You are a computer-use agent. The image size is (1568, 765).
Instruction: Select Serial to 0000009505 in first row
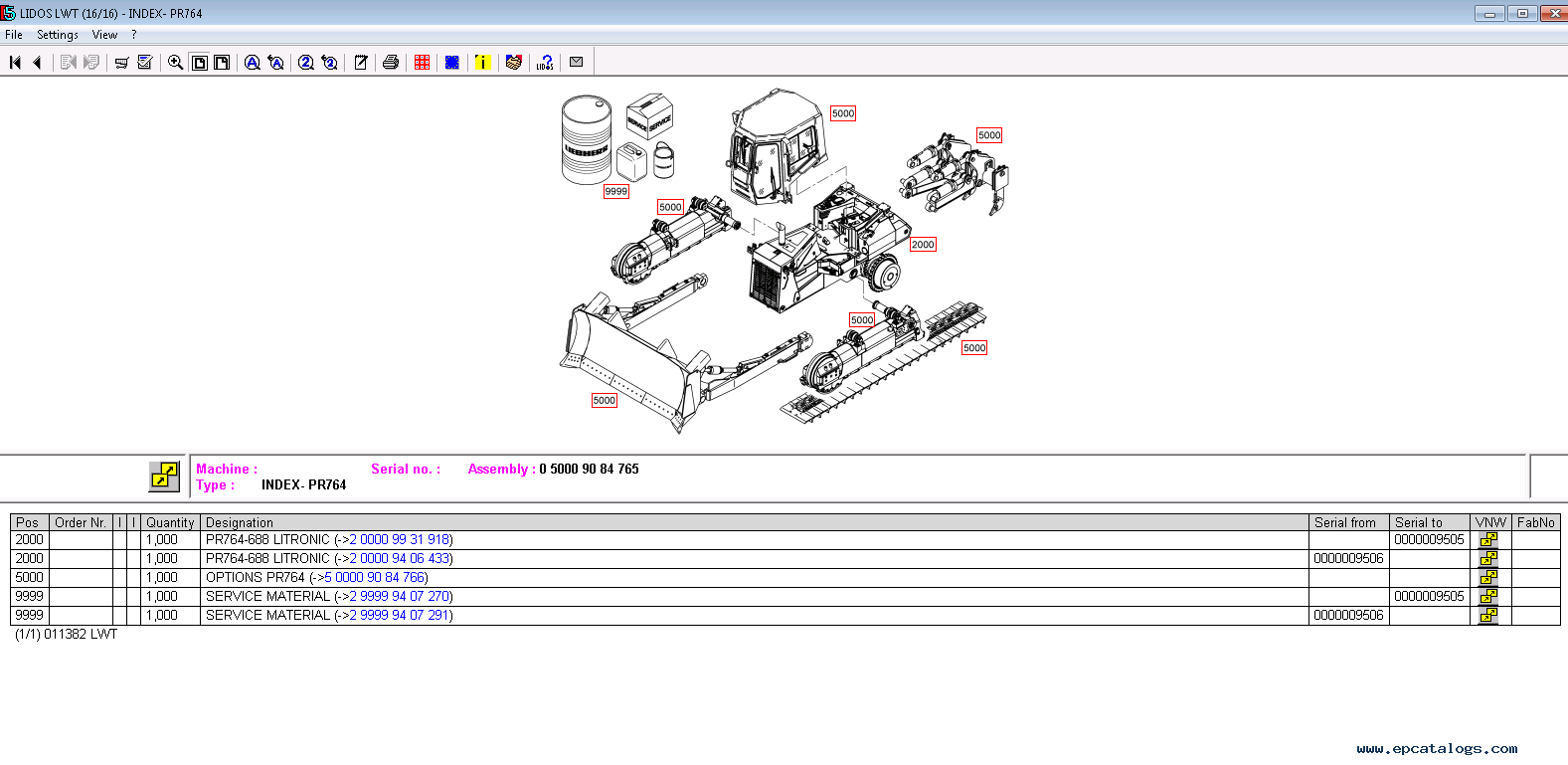(x=1429, y=539)
